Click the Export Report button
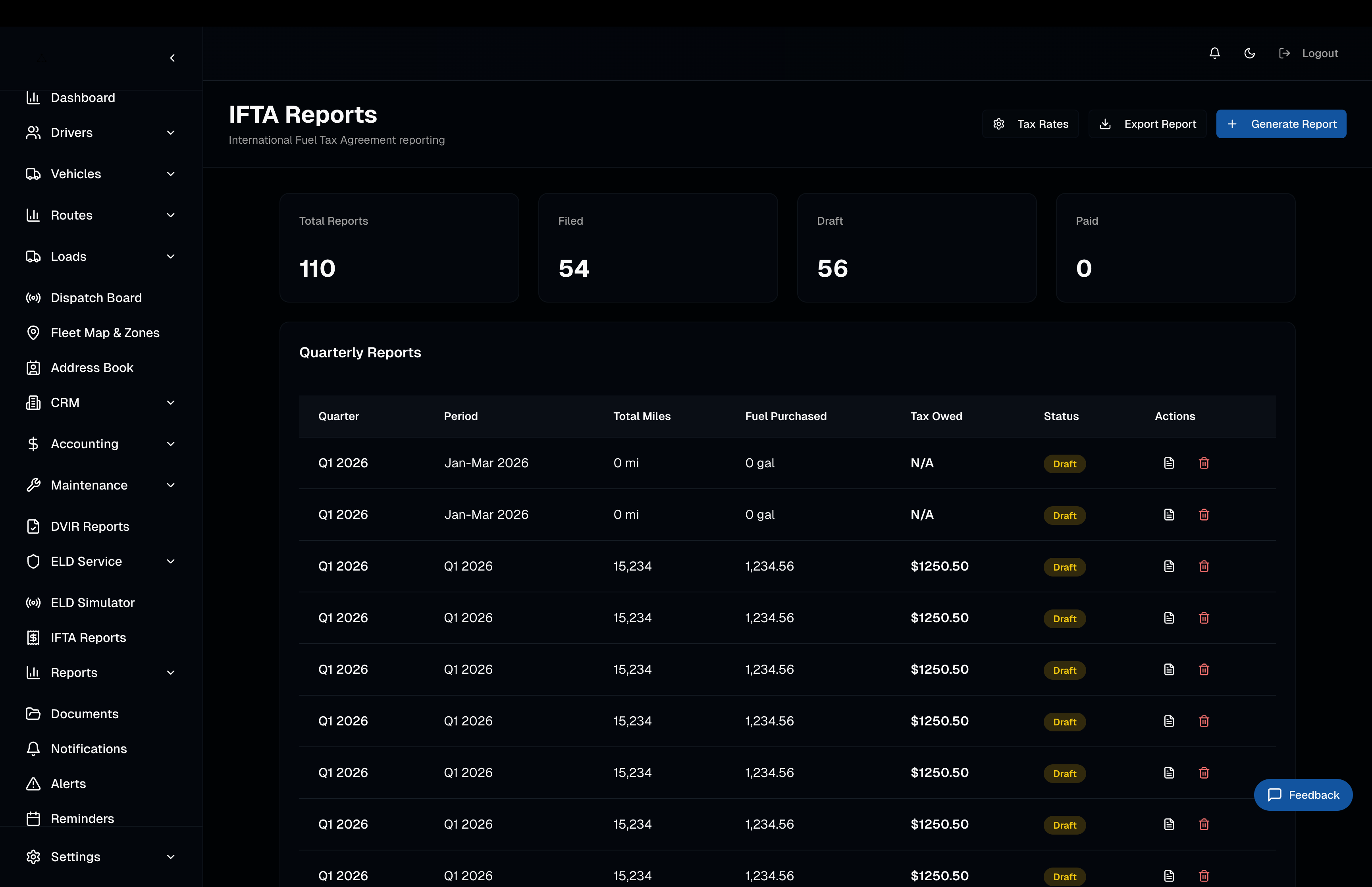This screenshot has width=1372, height=887. (1147, 124)
